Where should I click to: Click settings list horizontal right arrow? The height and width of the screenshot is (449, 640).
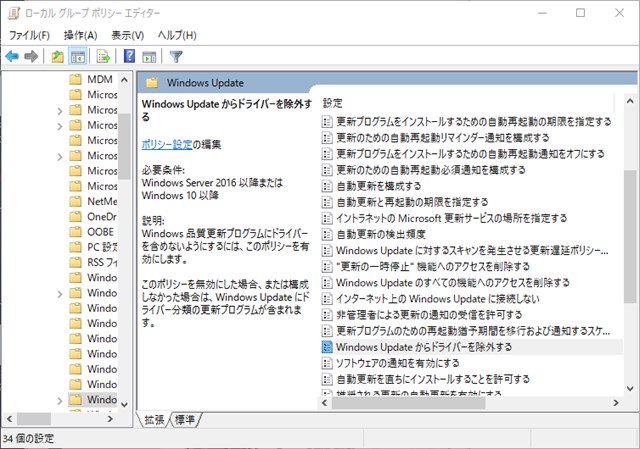click(x=616, y=403)
